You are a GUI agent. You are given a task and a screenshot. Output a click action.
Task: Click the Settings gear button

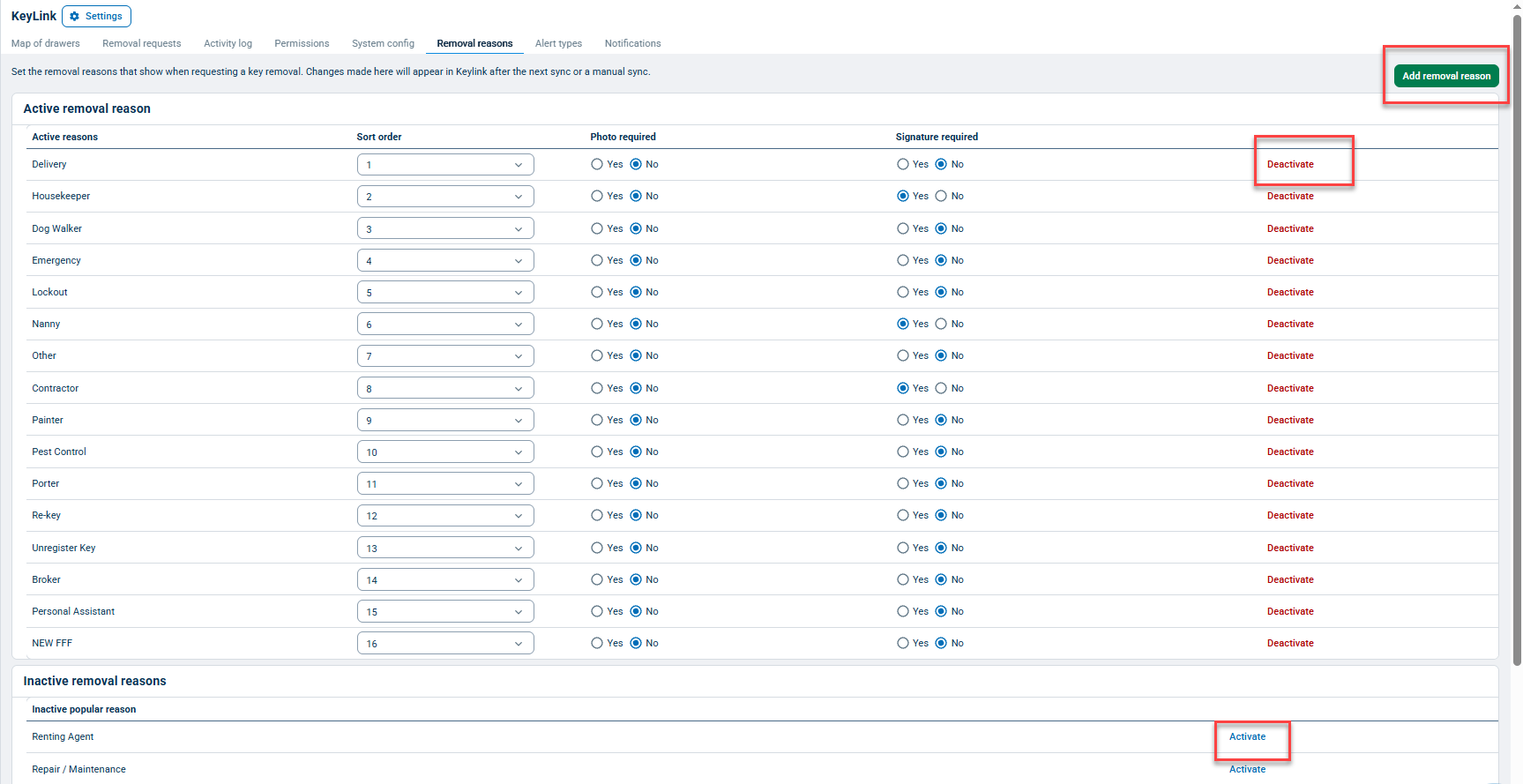(x=97, y=16)
